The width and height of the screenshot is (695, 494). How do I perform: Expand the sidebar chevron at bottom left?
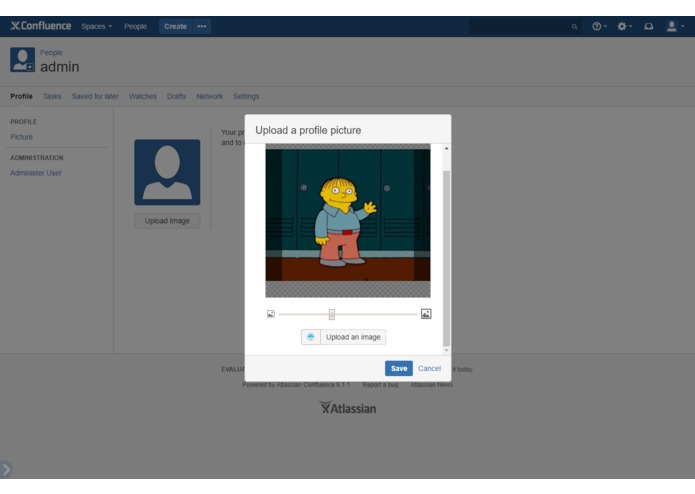(x=6, y=469)
